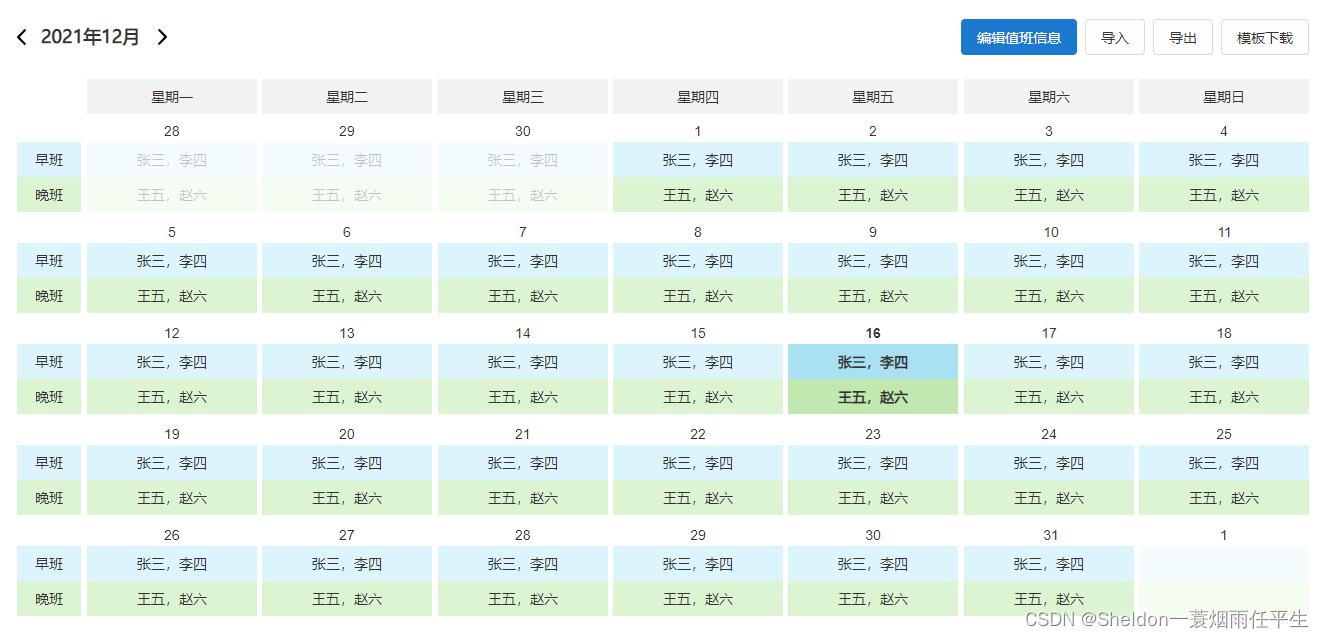This screenshot has width=1324, height=638.
Task: Go to next month using right chevron
Action: coord(162,37)
